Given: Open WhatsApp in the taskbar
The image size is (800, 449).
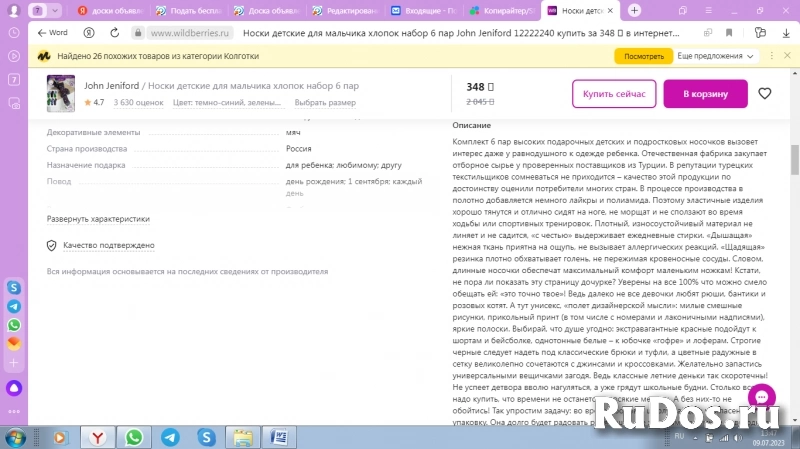Looking at the screenshot, I should [134, 437].
